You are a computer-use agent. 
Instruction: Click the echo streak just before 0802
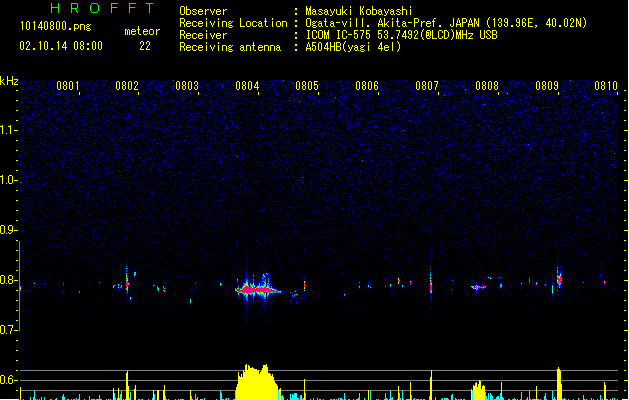[x=127, y=282]
